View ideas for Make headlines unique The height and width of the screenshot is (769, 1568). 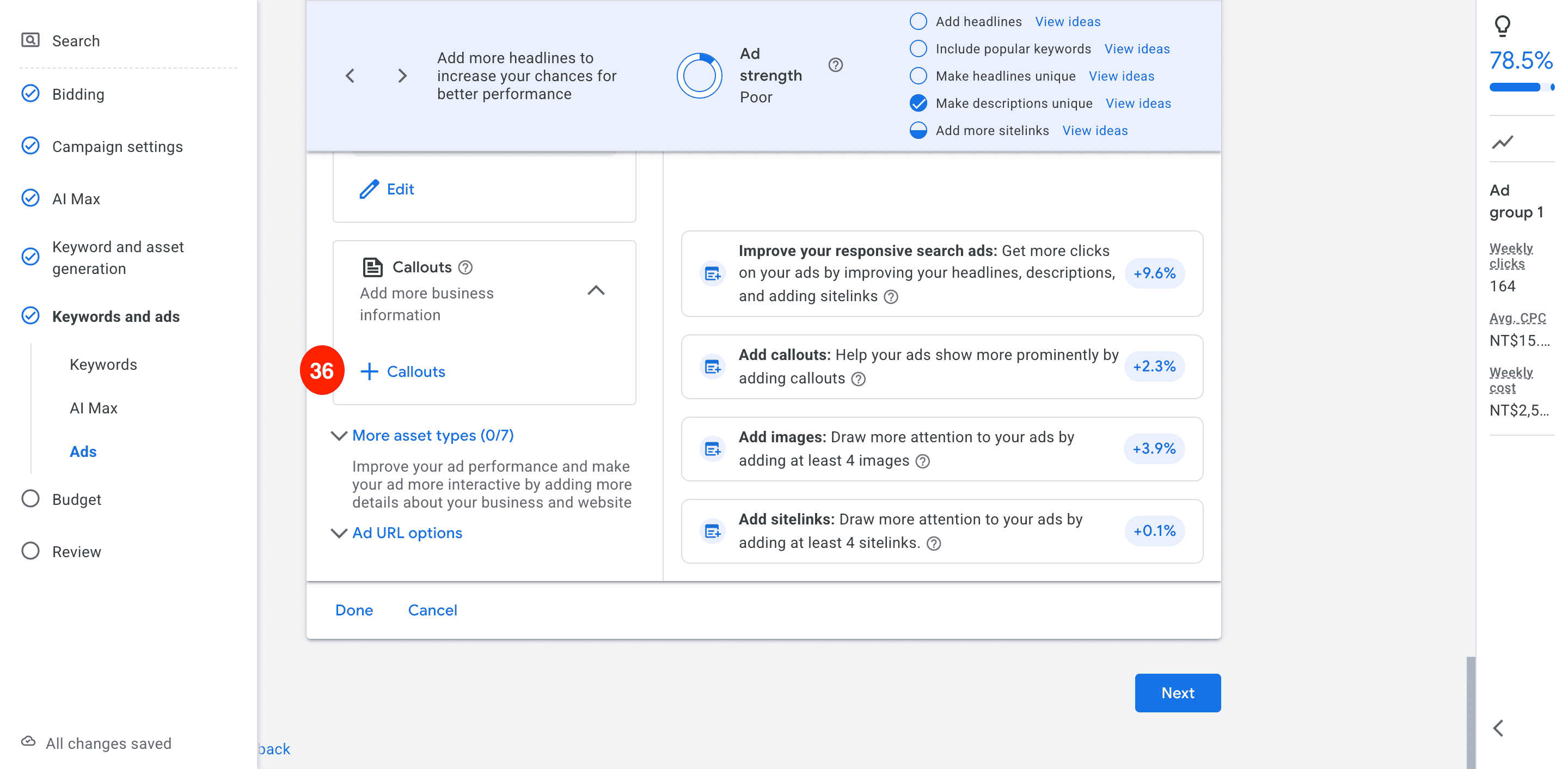pos(1121,76)
